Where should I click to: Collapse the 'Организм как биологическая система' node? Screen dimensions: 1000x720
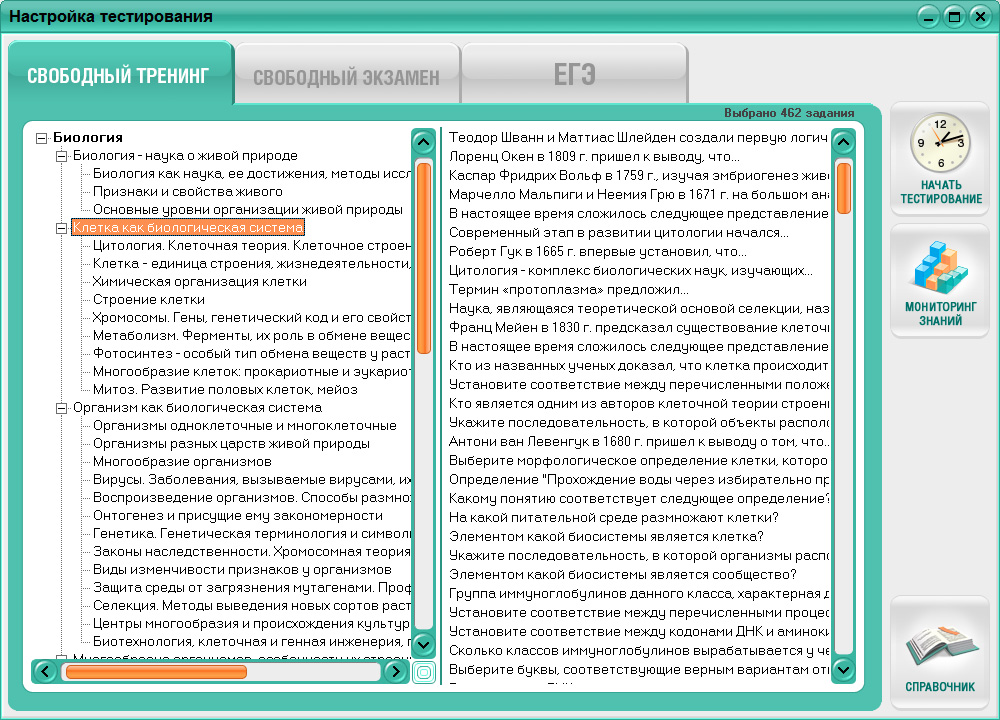pos(61,408)
